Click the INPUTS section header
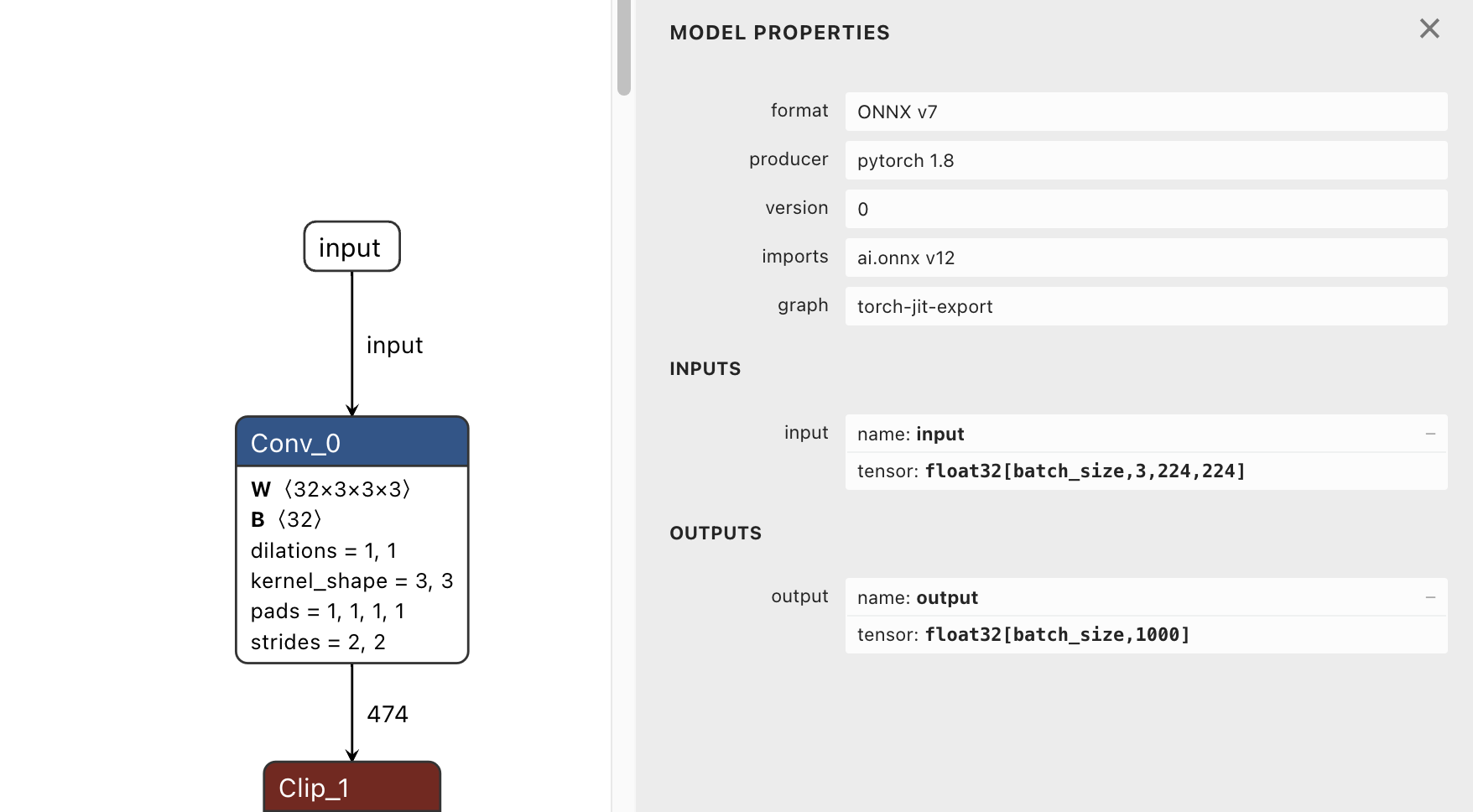The height and width of the screenshot is (812, 1473). pyautogui.click(x=705, y=368)
